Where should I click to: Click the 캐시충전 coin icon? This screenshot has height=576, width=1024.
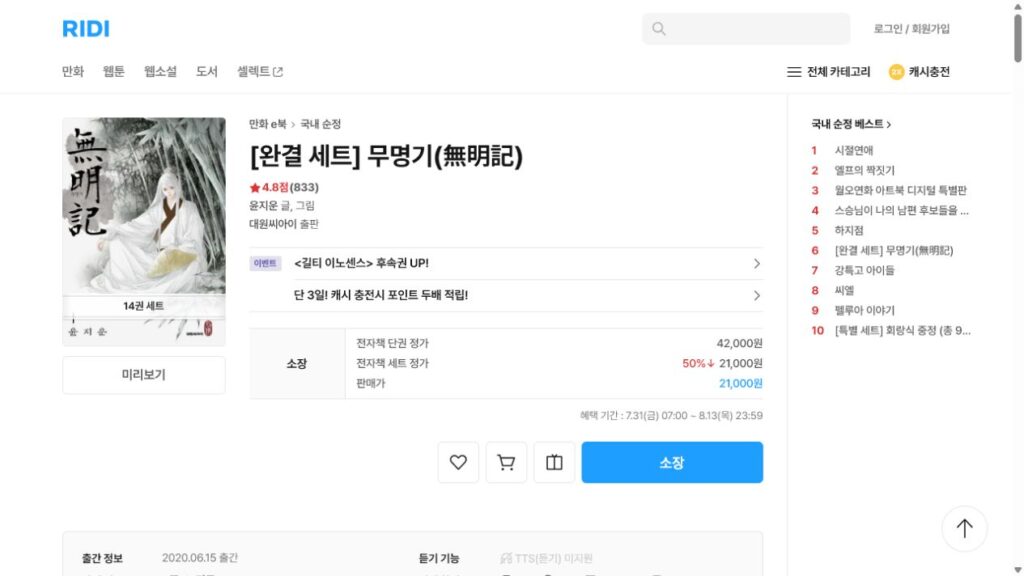pyautogui.click(x=896, y=72)
